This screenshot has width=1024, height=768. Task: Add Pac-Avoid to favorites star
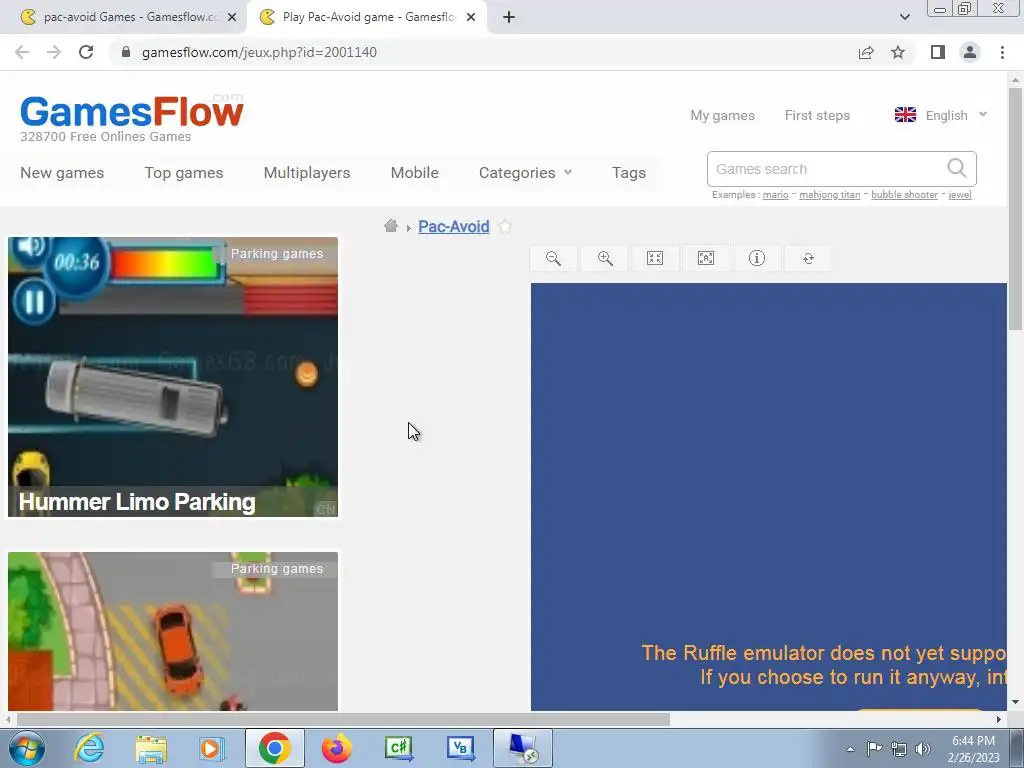pos(504,226)
